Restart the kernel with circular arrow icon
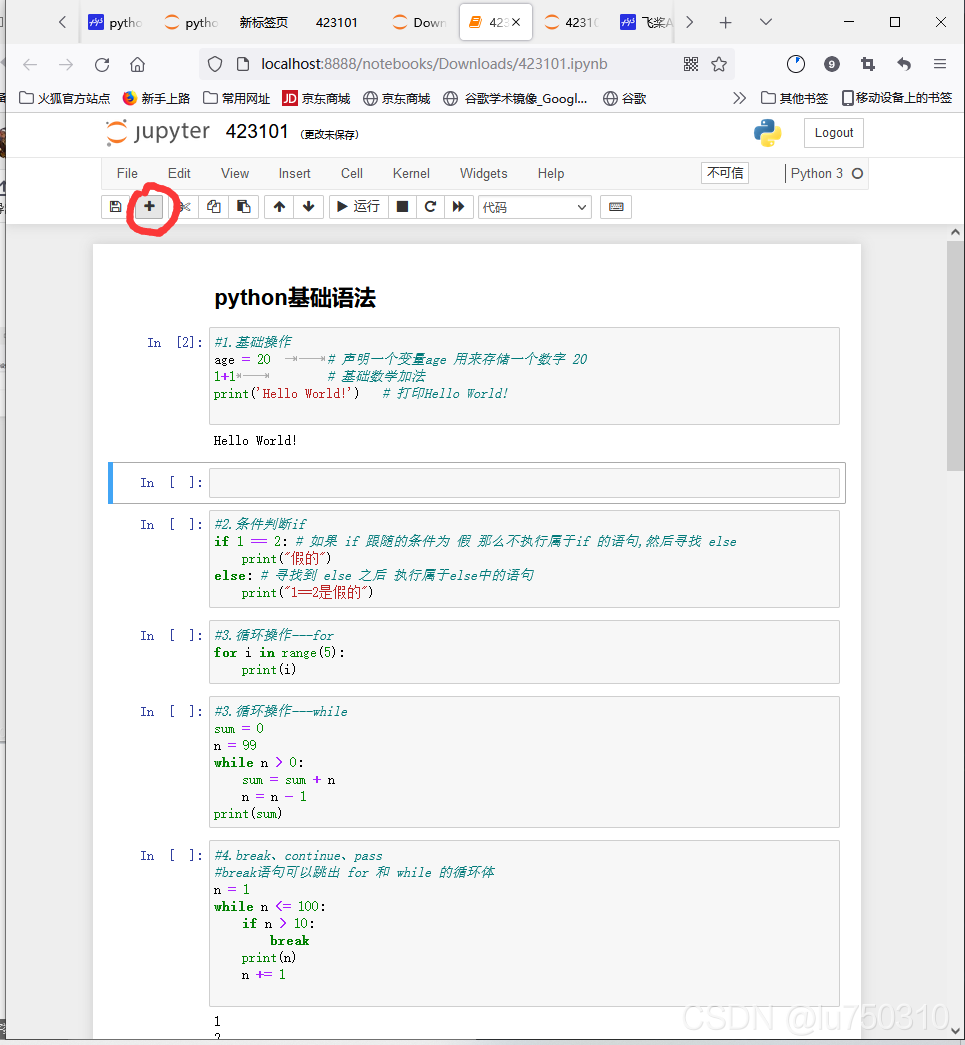 pyautogui.click(x=429, y=207)
